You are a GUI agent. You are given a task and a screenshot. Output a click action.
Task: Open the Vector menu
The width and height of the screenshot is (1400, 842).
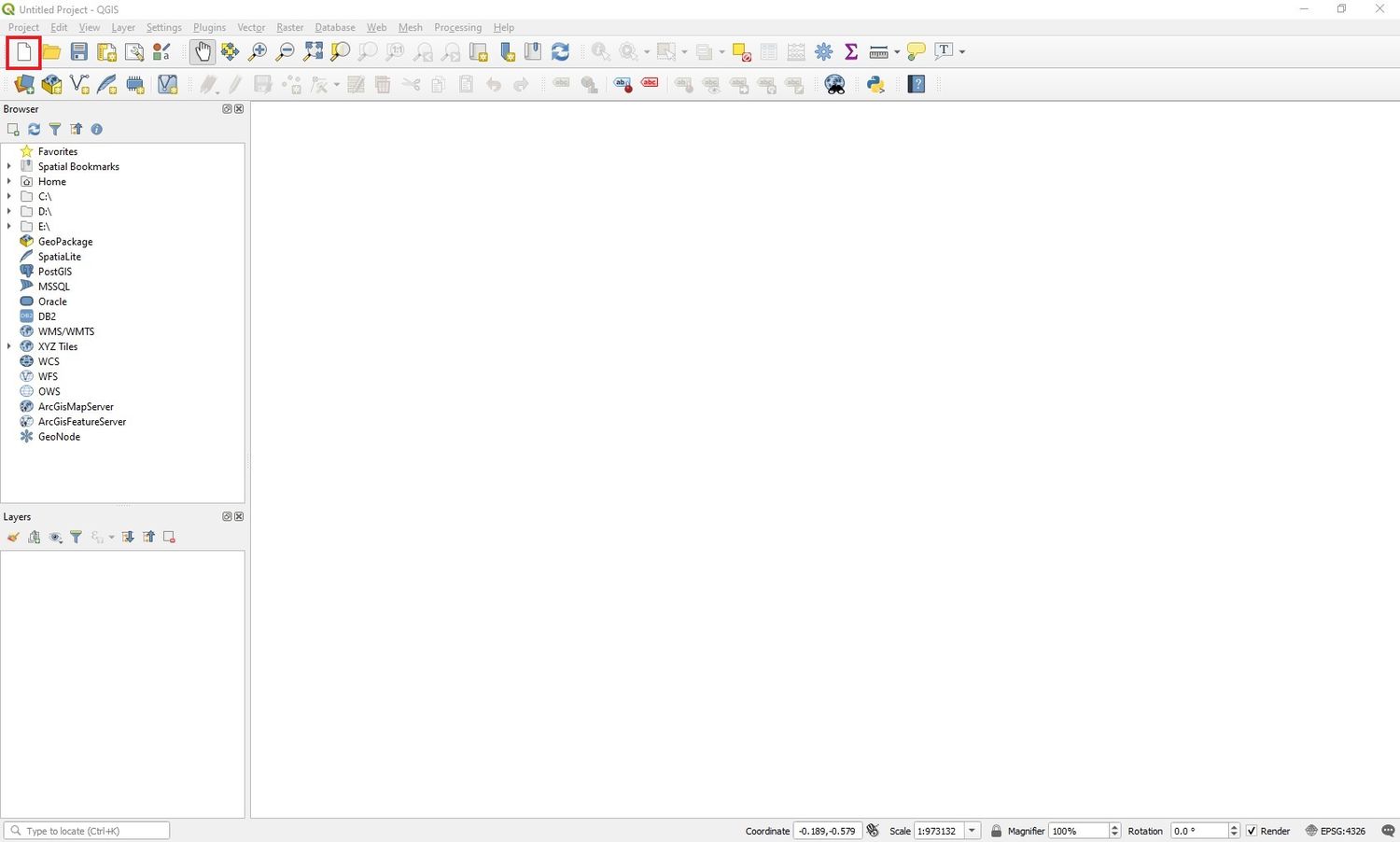(x=250, y=27)
